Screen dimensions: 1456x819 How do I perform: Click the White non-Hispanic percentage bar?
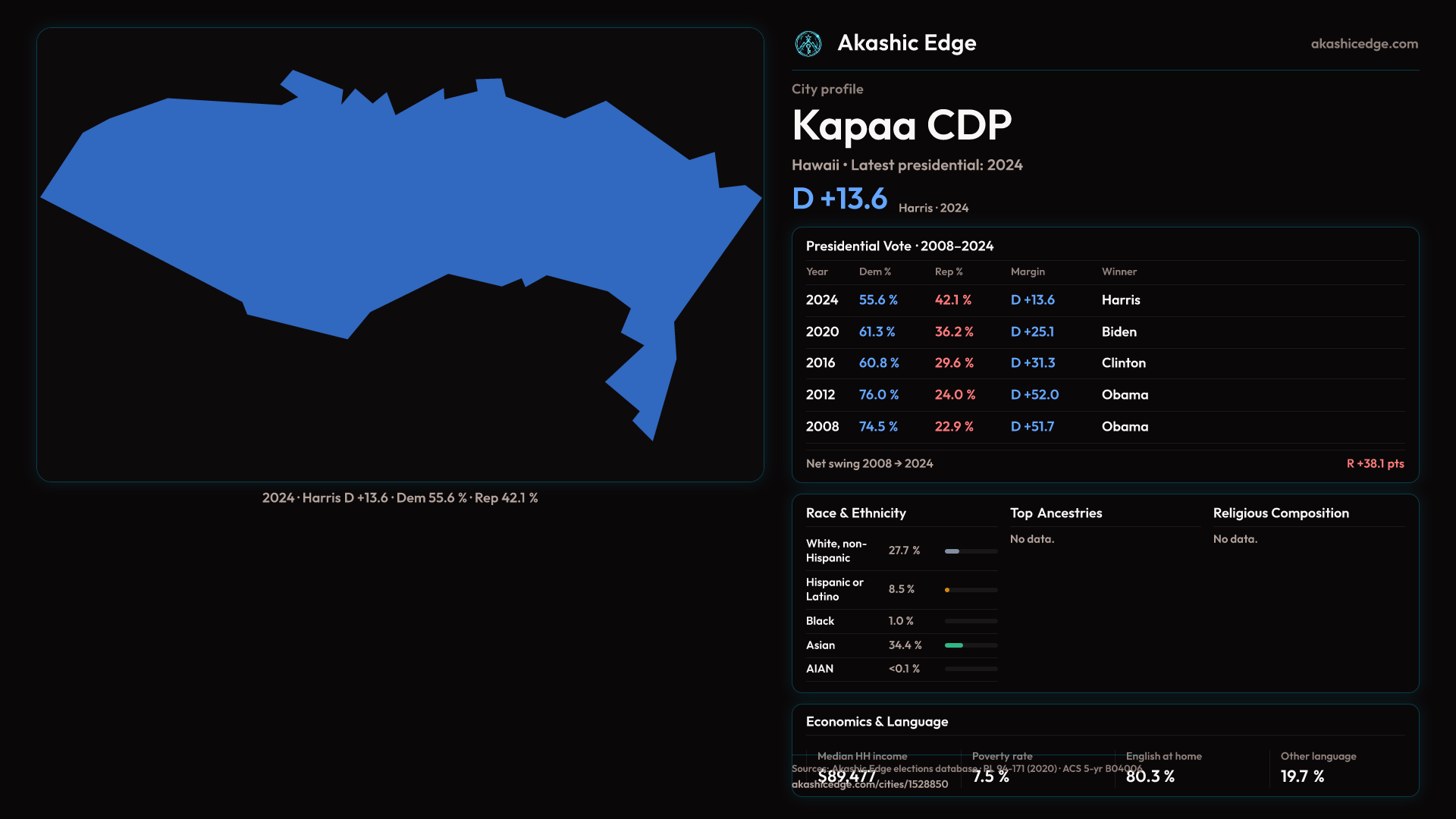pos(952,551)
